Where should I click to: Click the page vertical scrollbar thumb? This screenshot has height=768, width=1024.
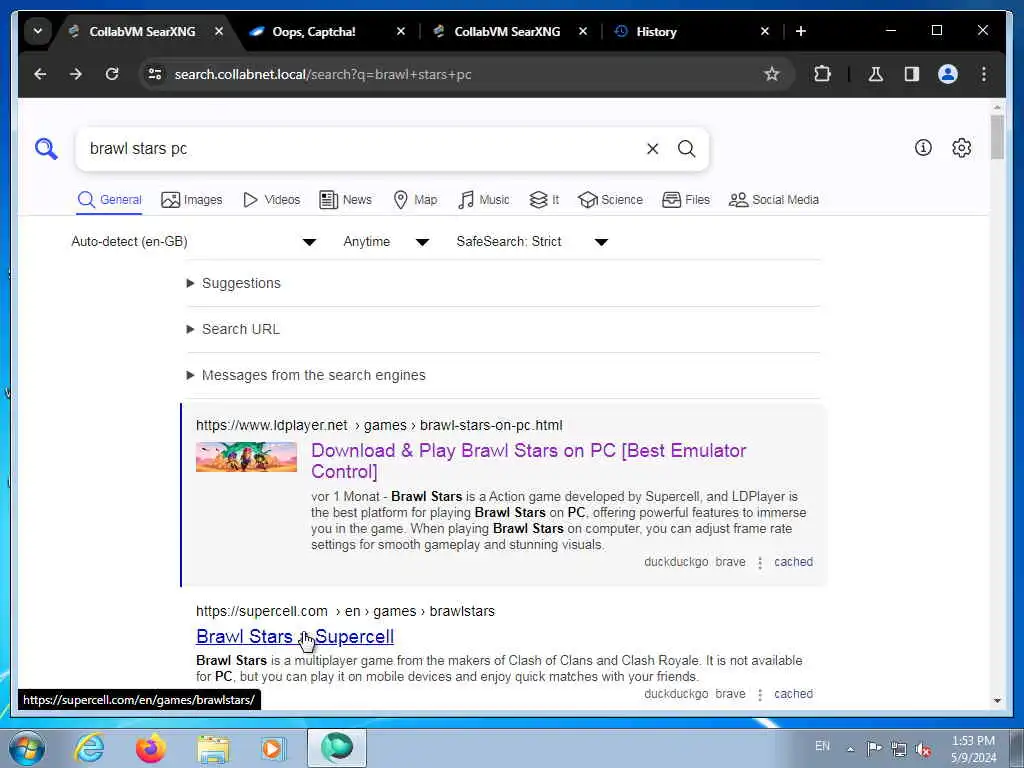[x=997, y=137]
